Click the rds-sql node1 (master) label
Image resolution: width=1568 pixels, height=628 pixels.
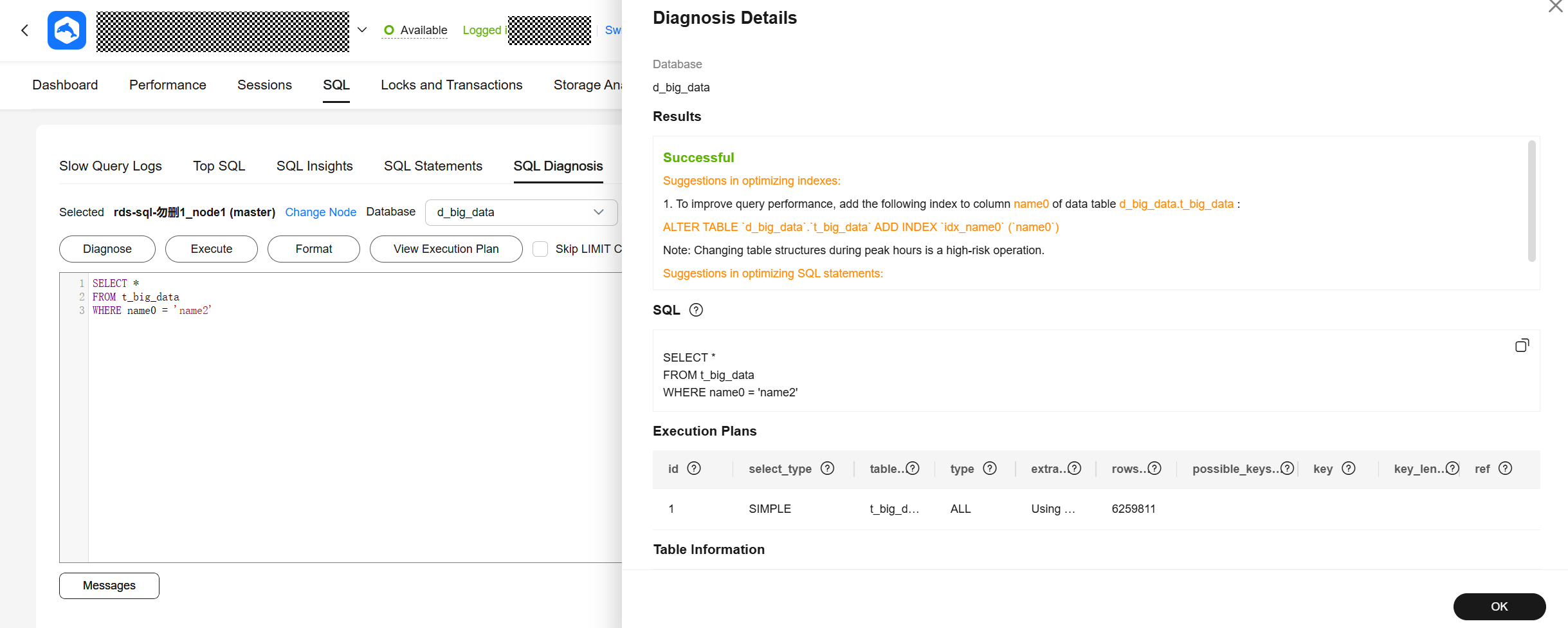(x=194, y=212)
